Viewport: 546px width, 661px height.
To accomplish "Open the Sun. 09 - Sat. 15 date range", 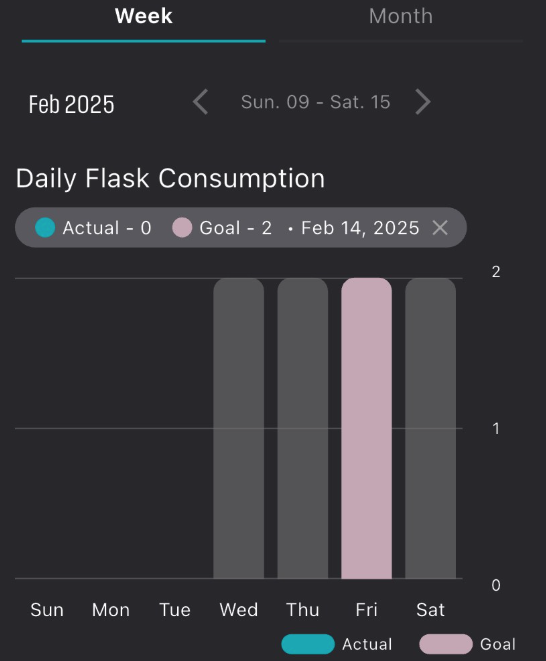I will [315, 102].
